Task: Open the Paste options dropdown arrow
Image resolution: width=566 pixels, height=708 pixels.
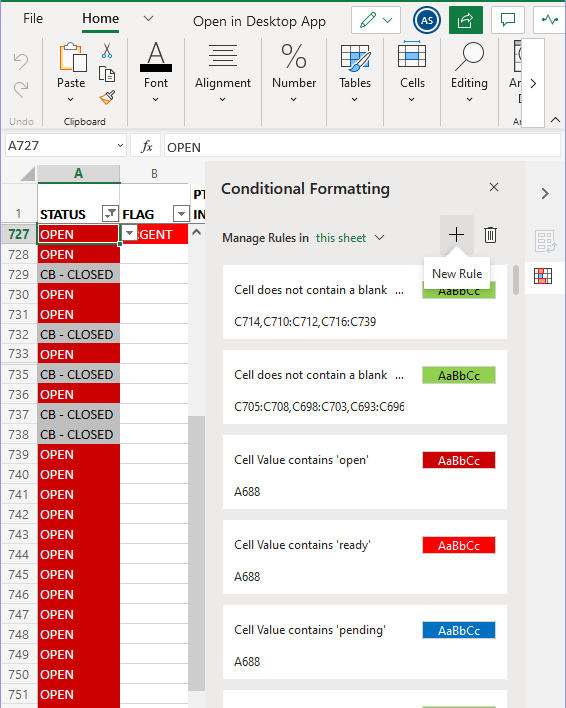Action: 70,99
